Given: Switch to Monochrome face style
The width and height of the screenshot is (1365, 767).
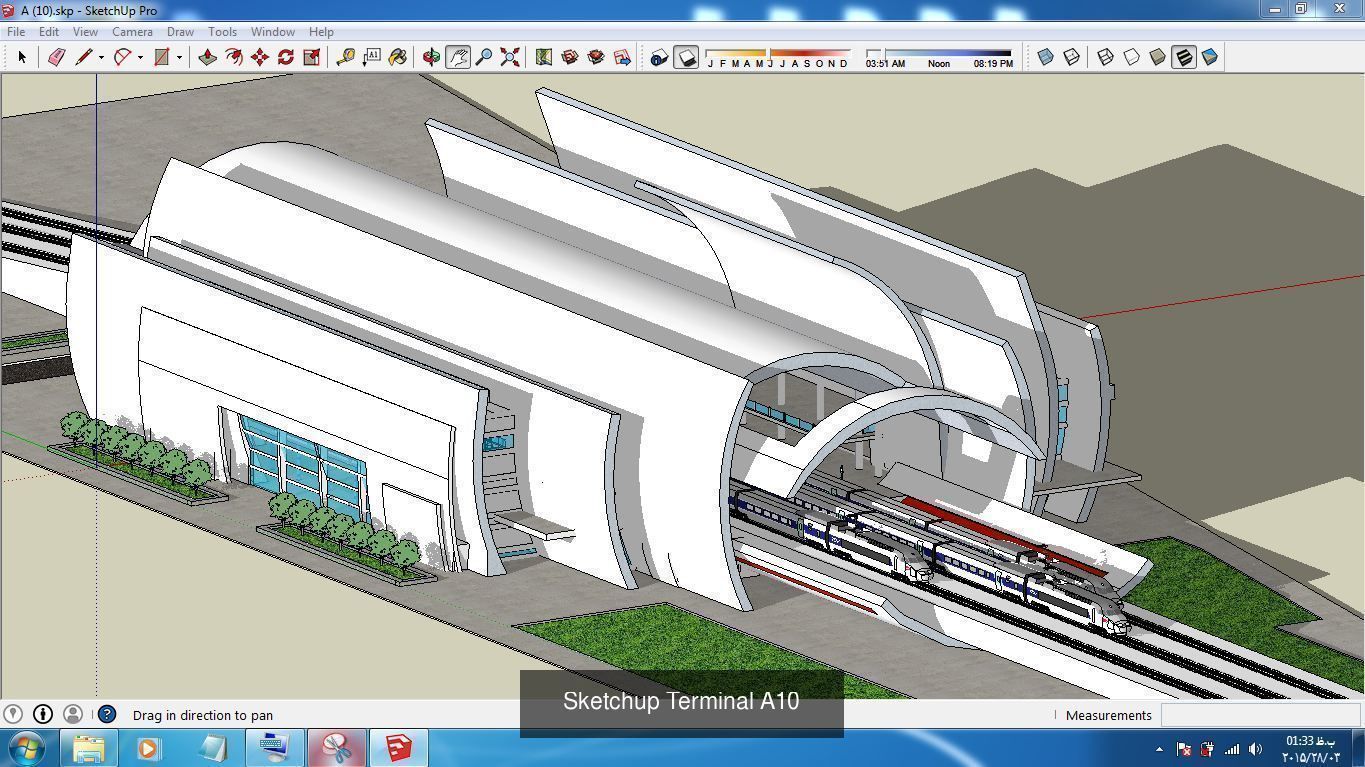Looking at the screenshot, I should coord(1209,57).
